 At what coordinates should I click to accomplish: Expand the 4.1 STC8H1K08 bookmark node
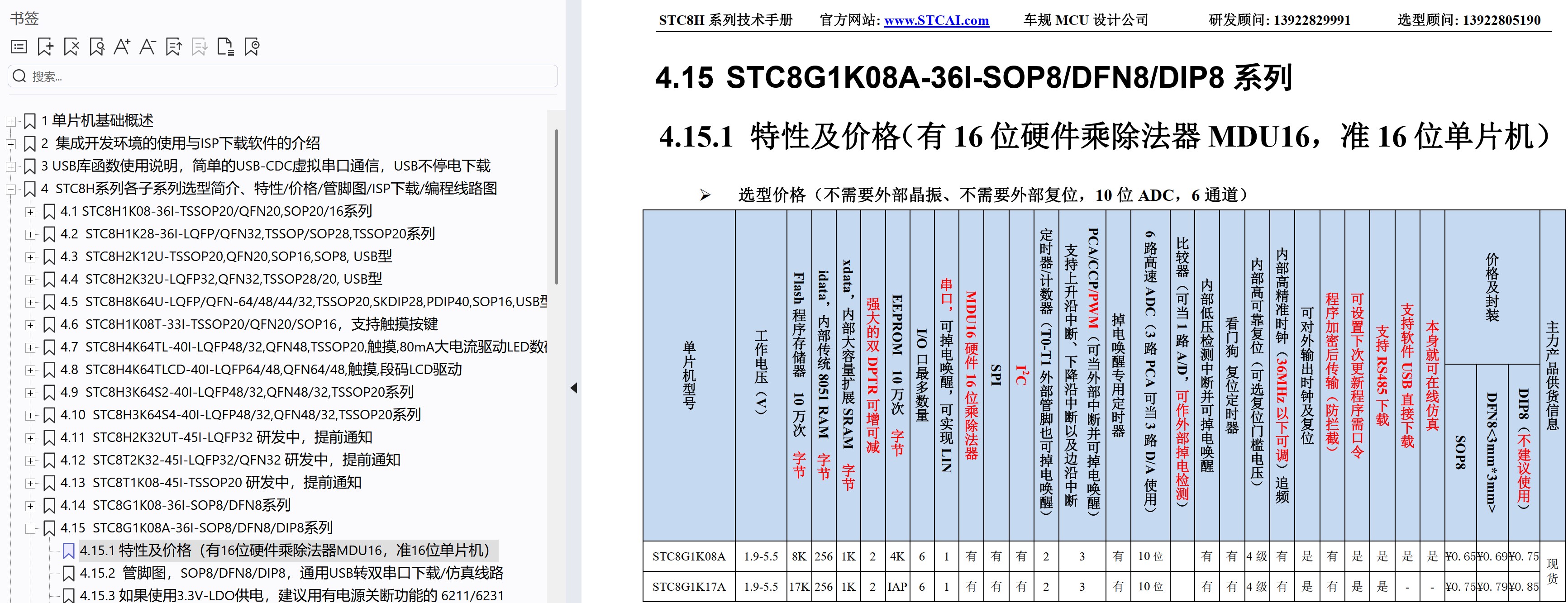pos(30,212)
